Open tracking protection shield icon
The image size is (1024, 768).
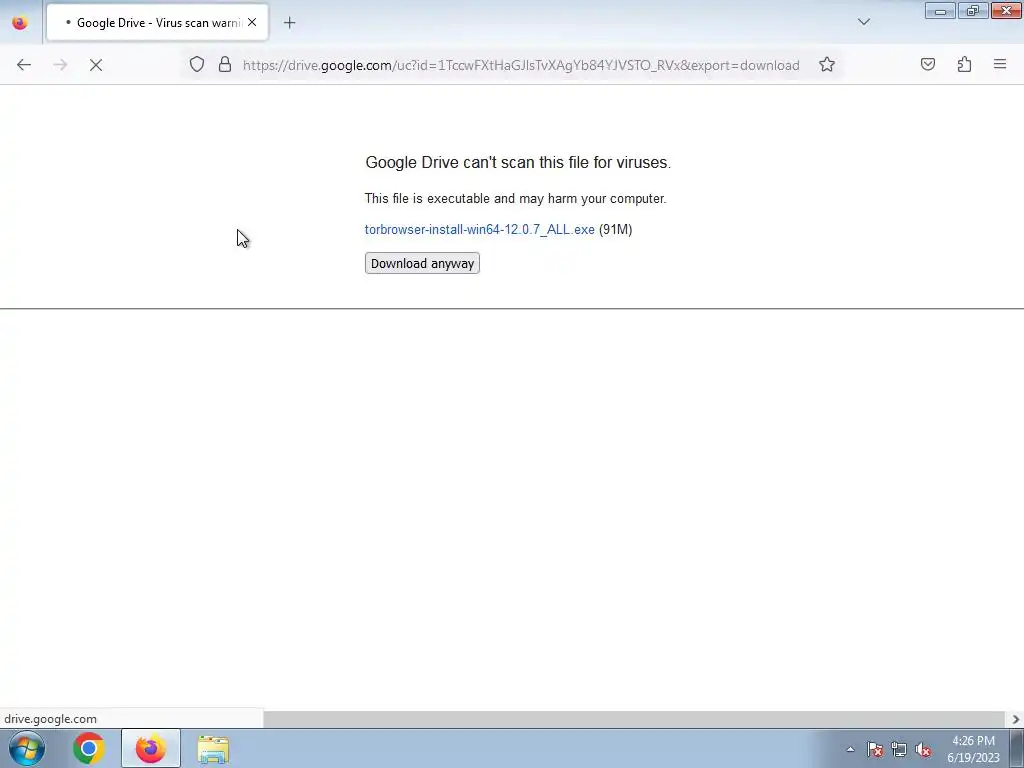[197, 65]
